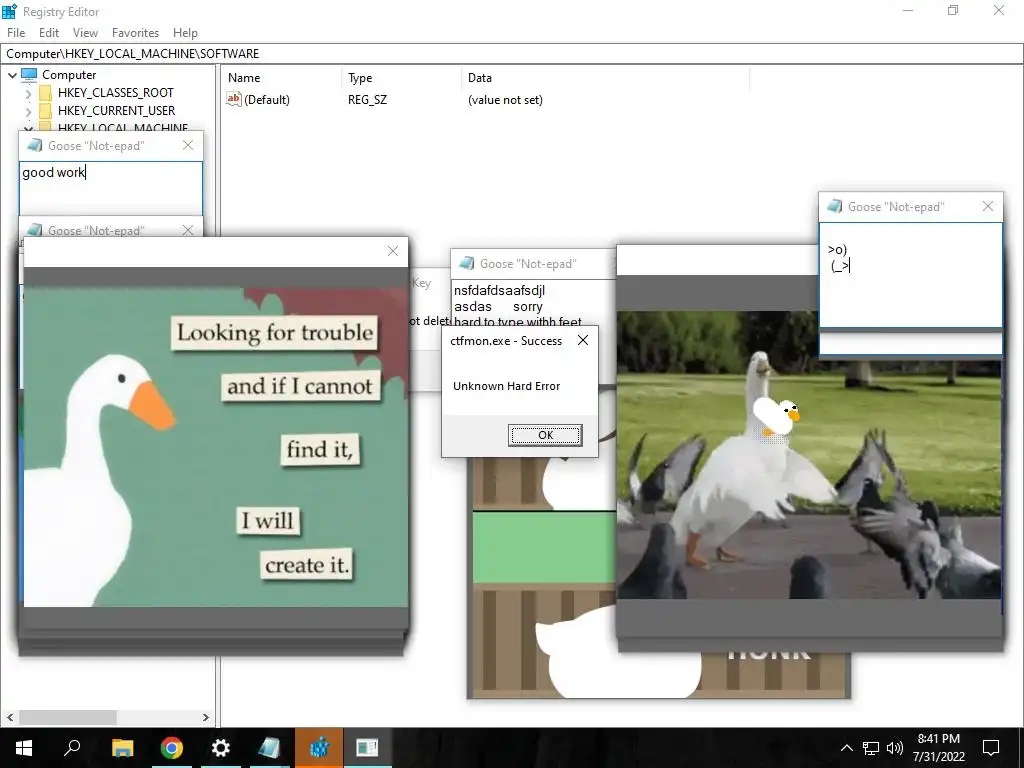Expand HKEY_CLASSES_ROOT tree node

[x=28, y=93]
